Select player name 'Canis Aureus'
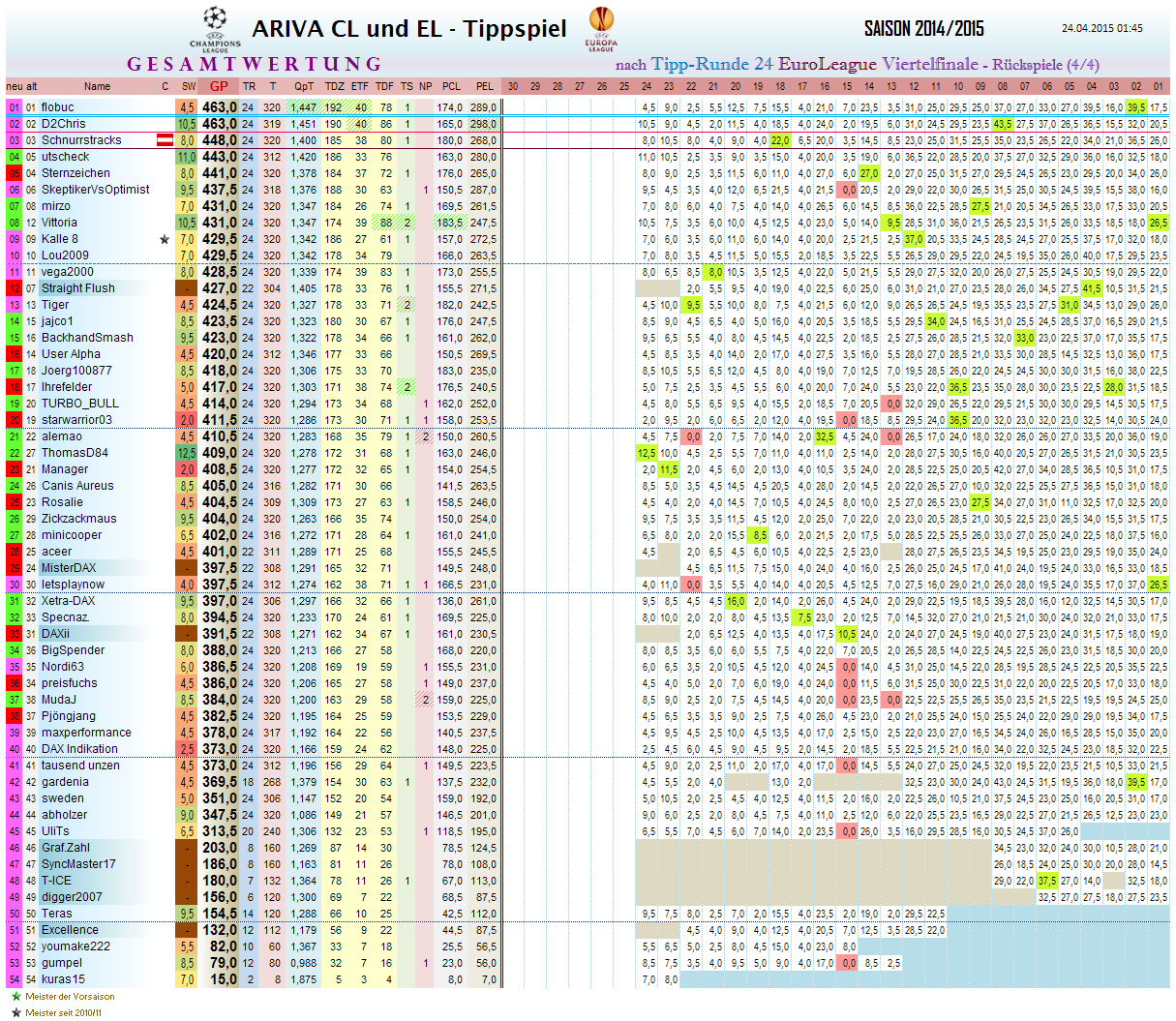 click(77, 486)
